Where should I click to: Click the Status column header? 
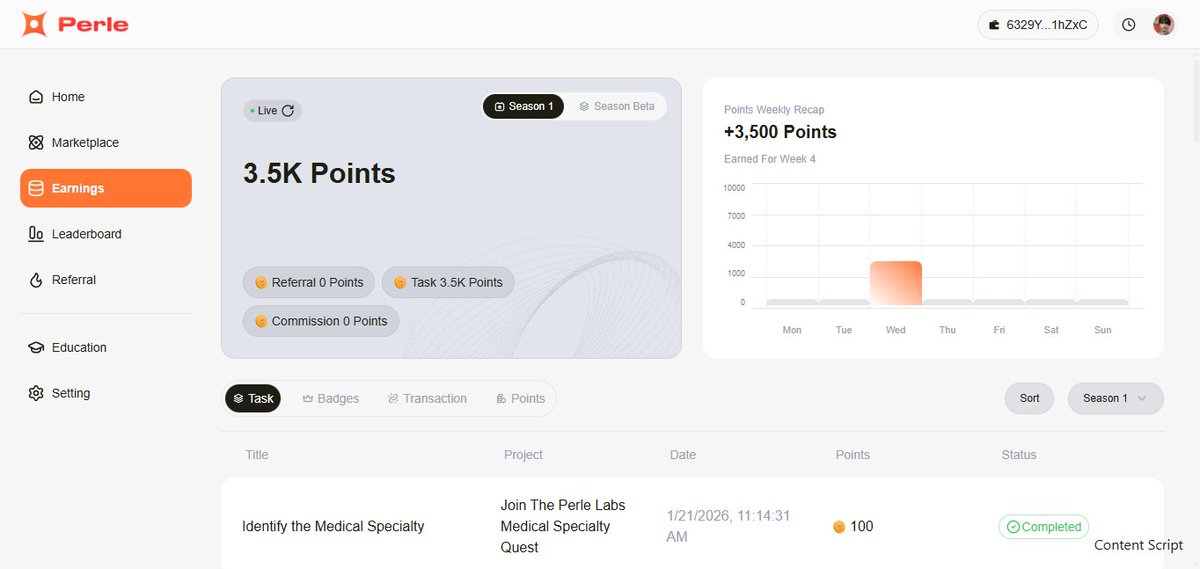[x=1019, y=455]
